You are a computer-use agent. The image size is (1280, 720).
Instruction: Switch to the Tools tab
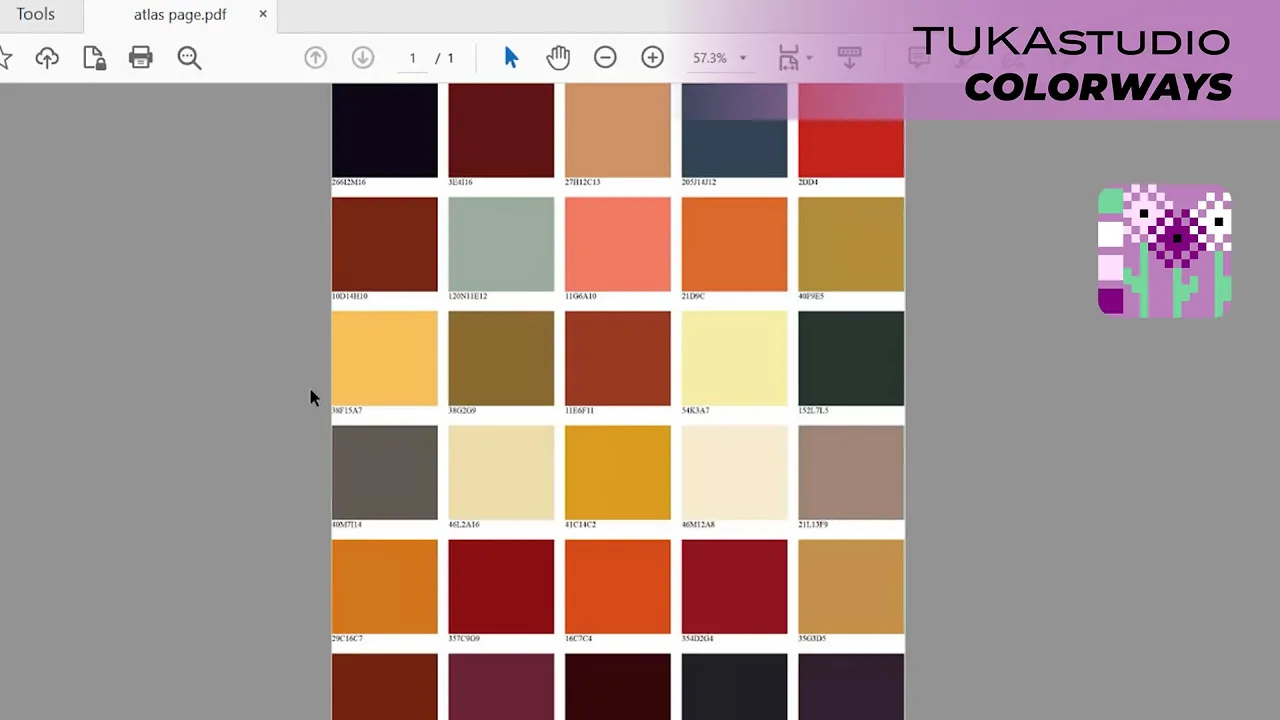coord(36,15)
